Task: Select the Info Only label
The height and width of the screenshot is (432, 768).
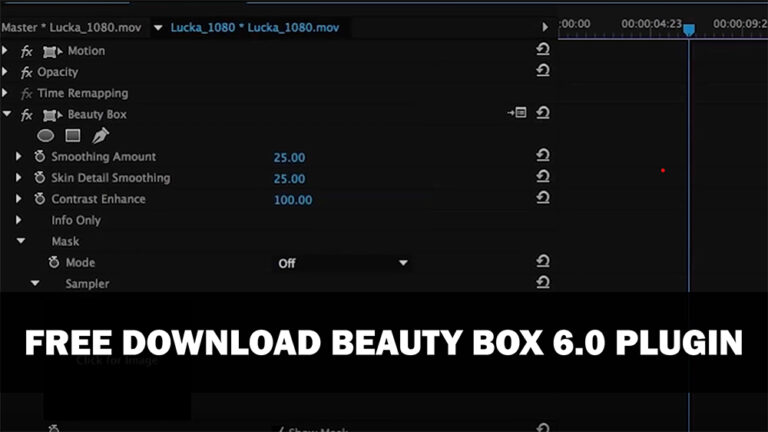Action: click(76, 220)
